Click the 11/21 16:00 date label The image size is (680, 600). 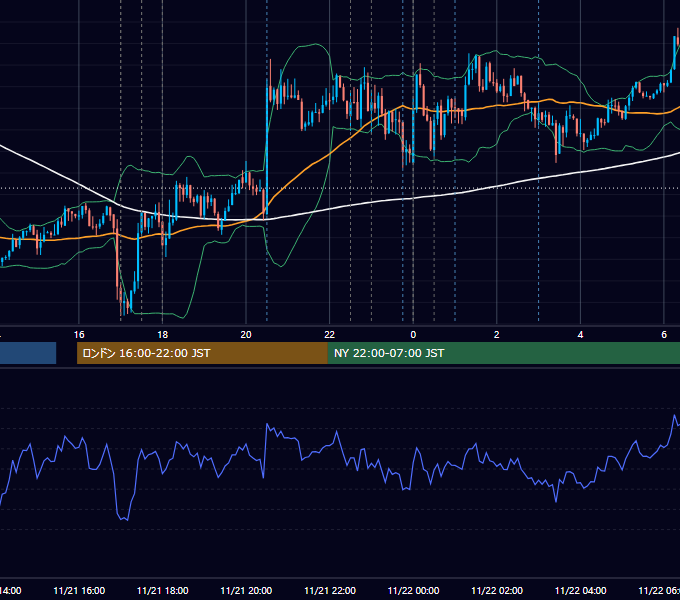click(79, 590)
